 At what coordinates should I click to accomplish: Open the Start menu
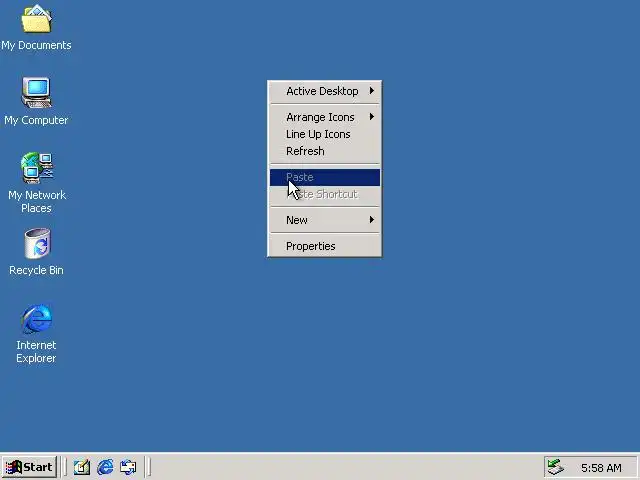click(29, 467)
